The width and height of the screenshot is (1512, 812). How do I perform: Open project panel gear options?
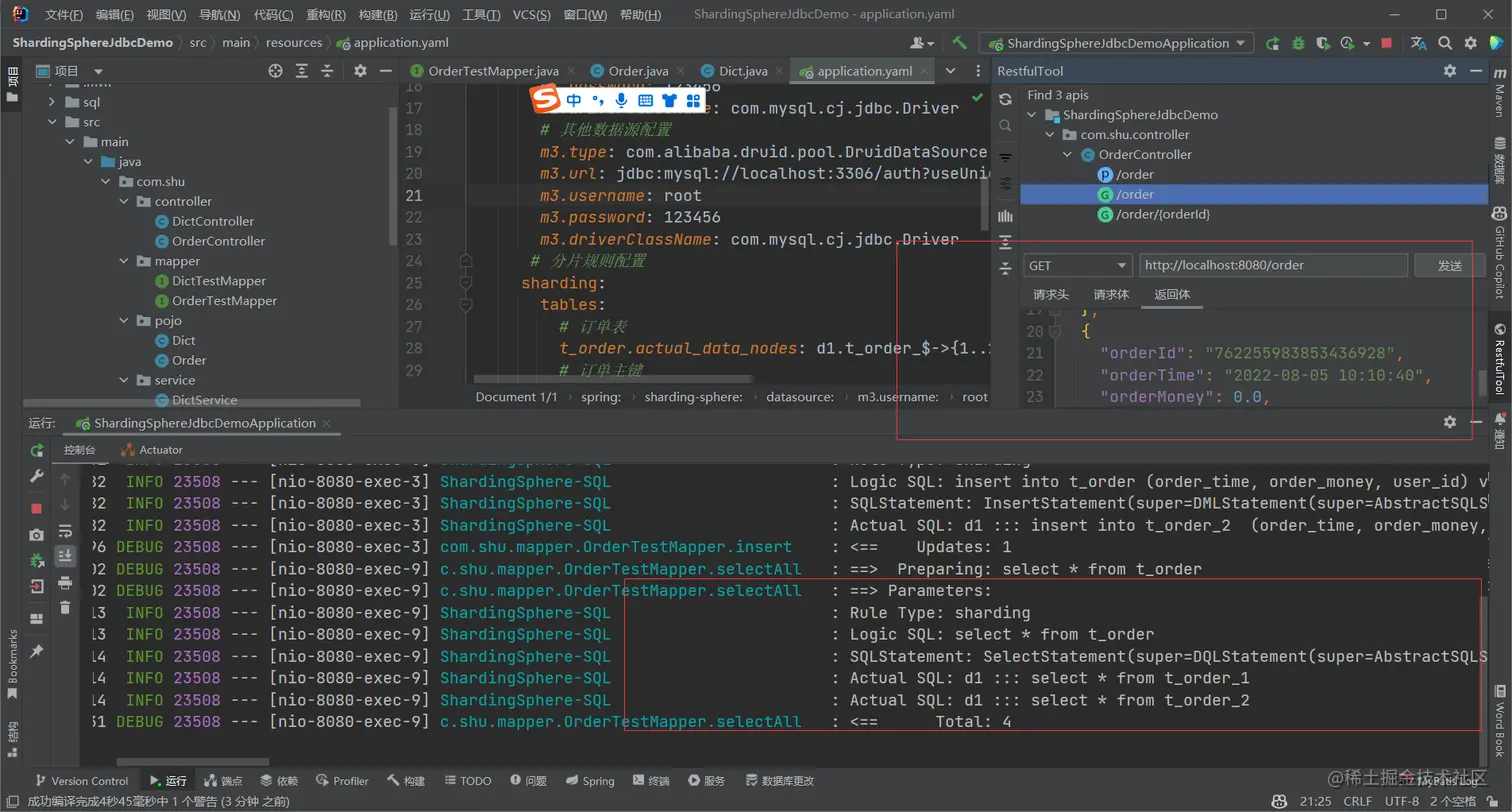tap(360, 71)
